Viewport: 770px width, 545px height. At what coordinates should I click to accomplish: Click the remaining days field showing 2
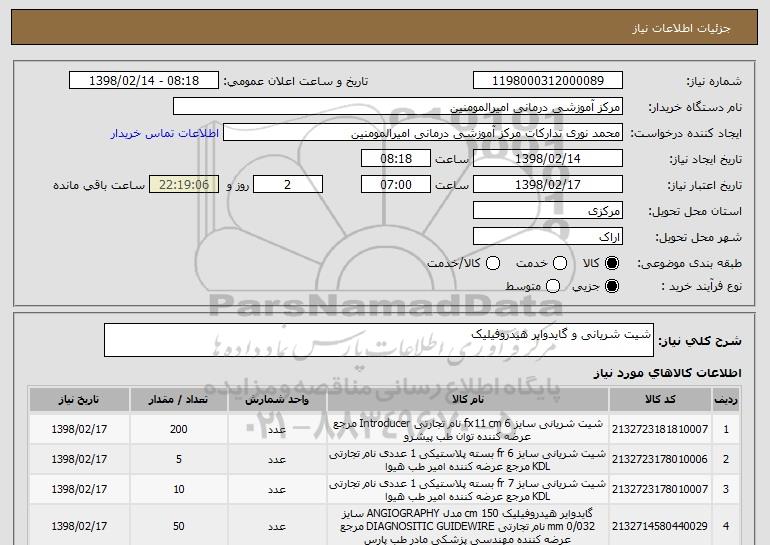click(288, 184)
